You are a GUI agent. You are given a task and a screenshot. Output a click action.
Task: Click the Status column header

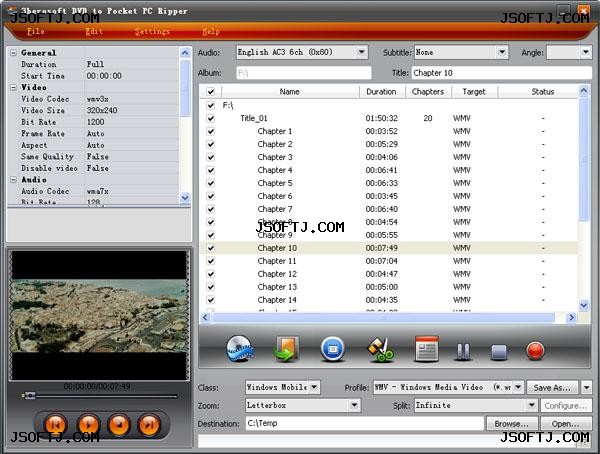point(542,91)
